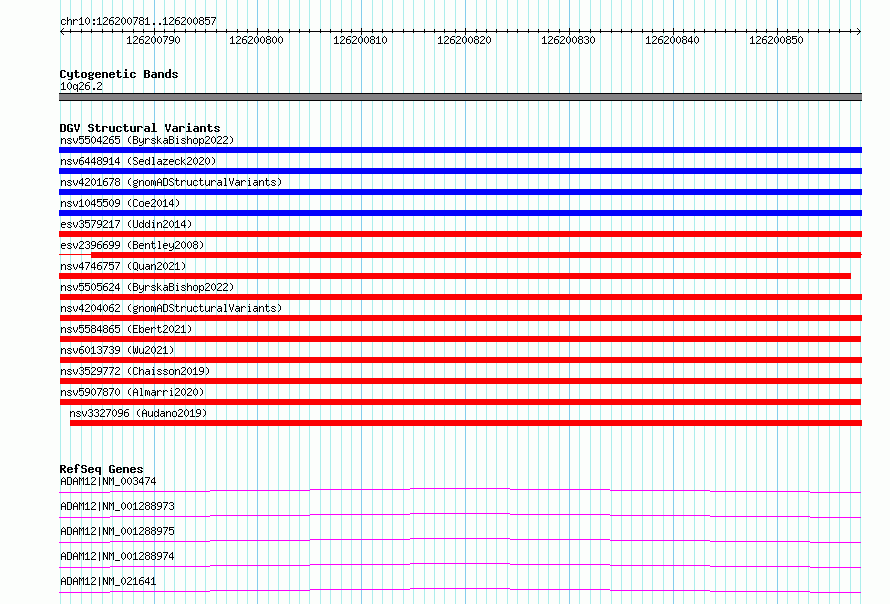Click the magenta line under ADAM12|NM_001288975
Screen dimensions: 890x604
(460, 540)
